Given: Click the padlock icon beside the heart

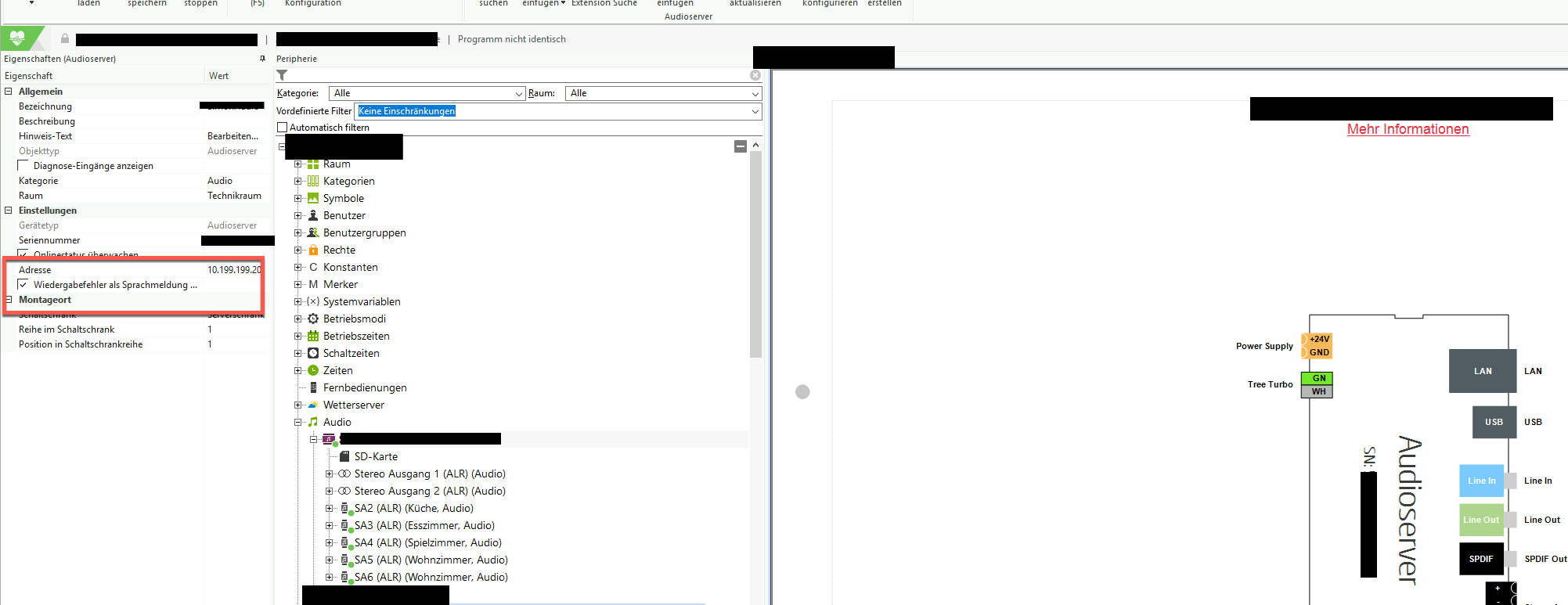Looking at the screenshot, I should point(65,38).
